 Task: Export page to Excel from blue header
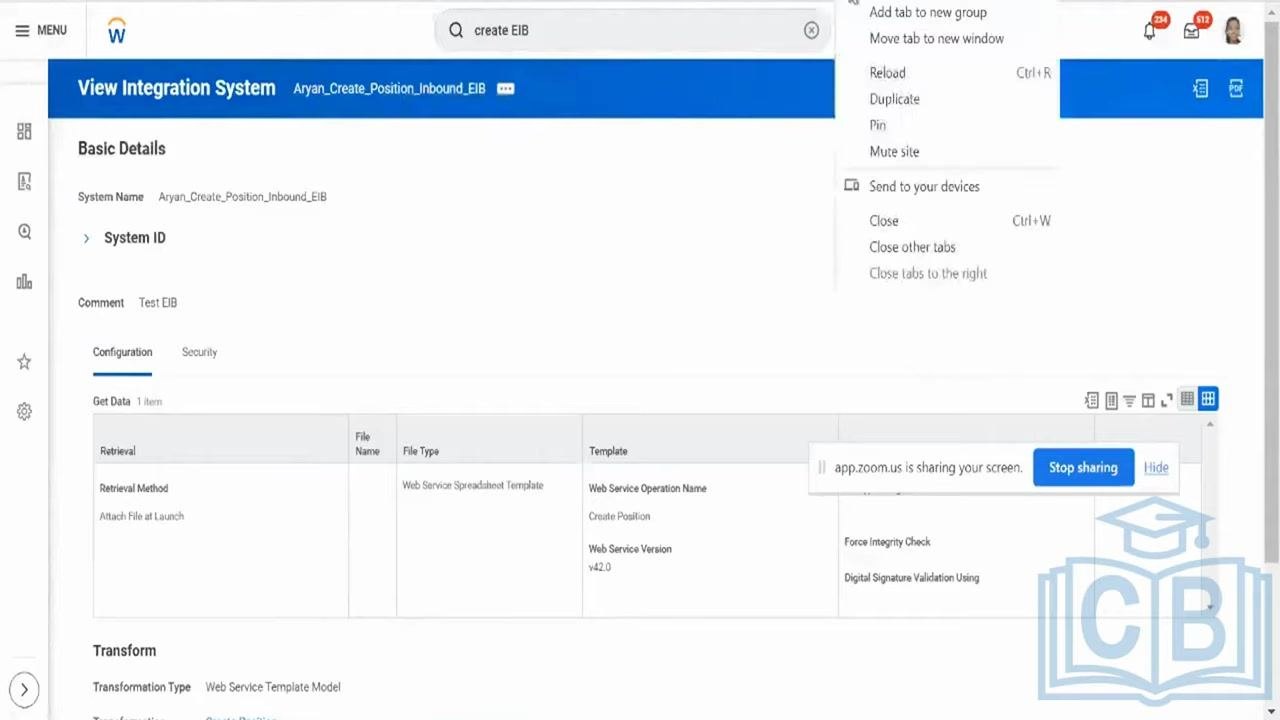tap(1200, 88)
